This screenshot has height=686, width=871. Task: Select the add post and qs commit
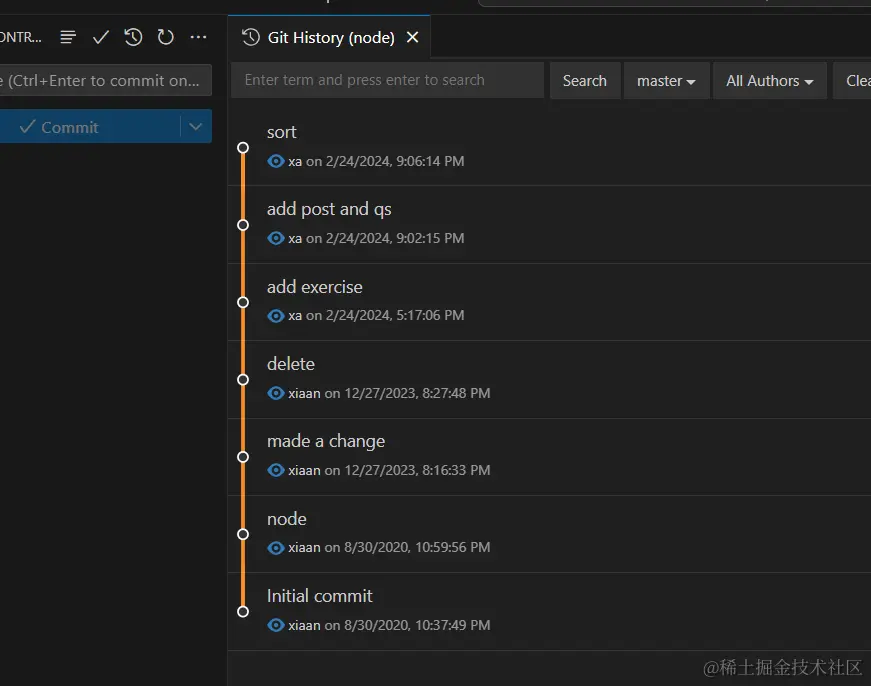point(329,209)
